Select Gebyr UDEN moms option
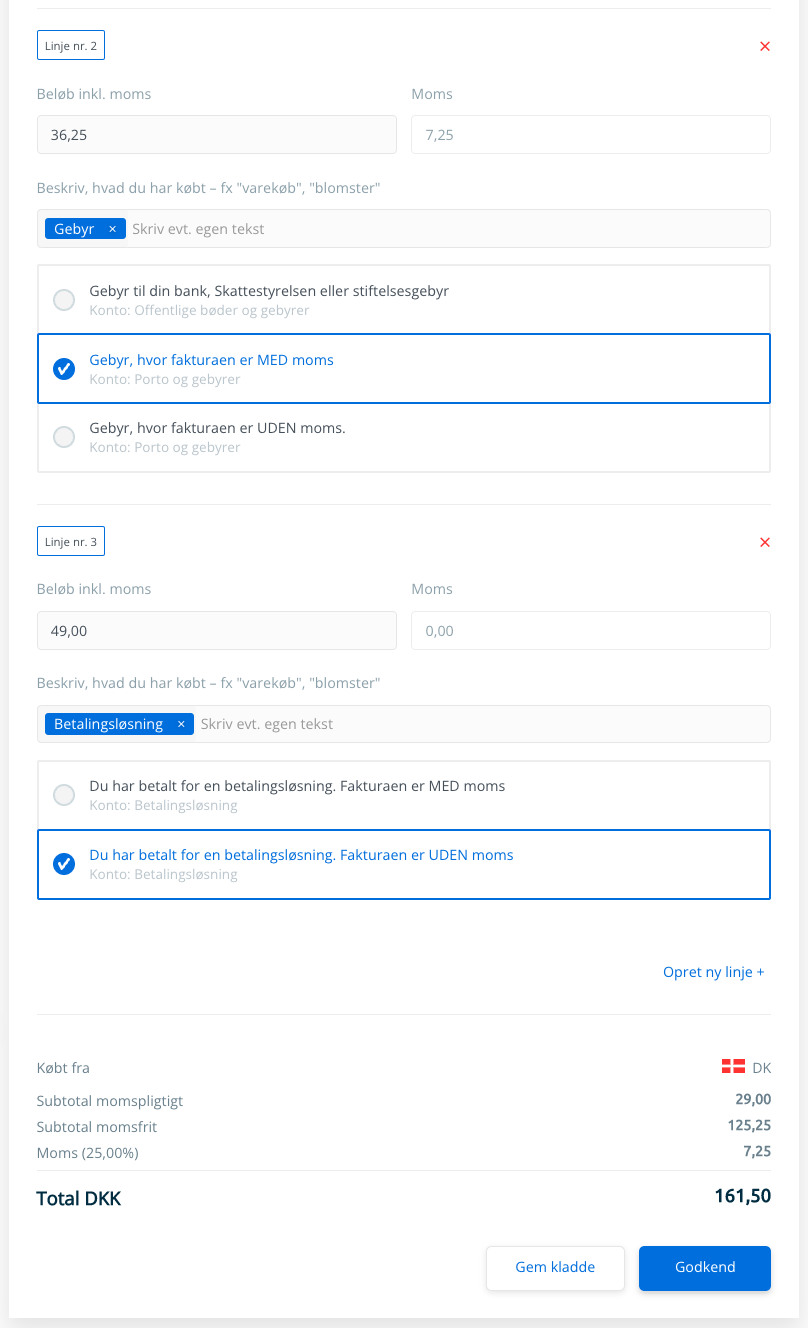808x1328 pixels. pos(404,437)
